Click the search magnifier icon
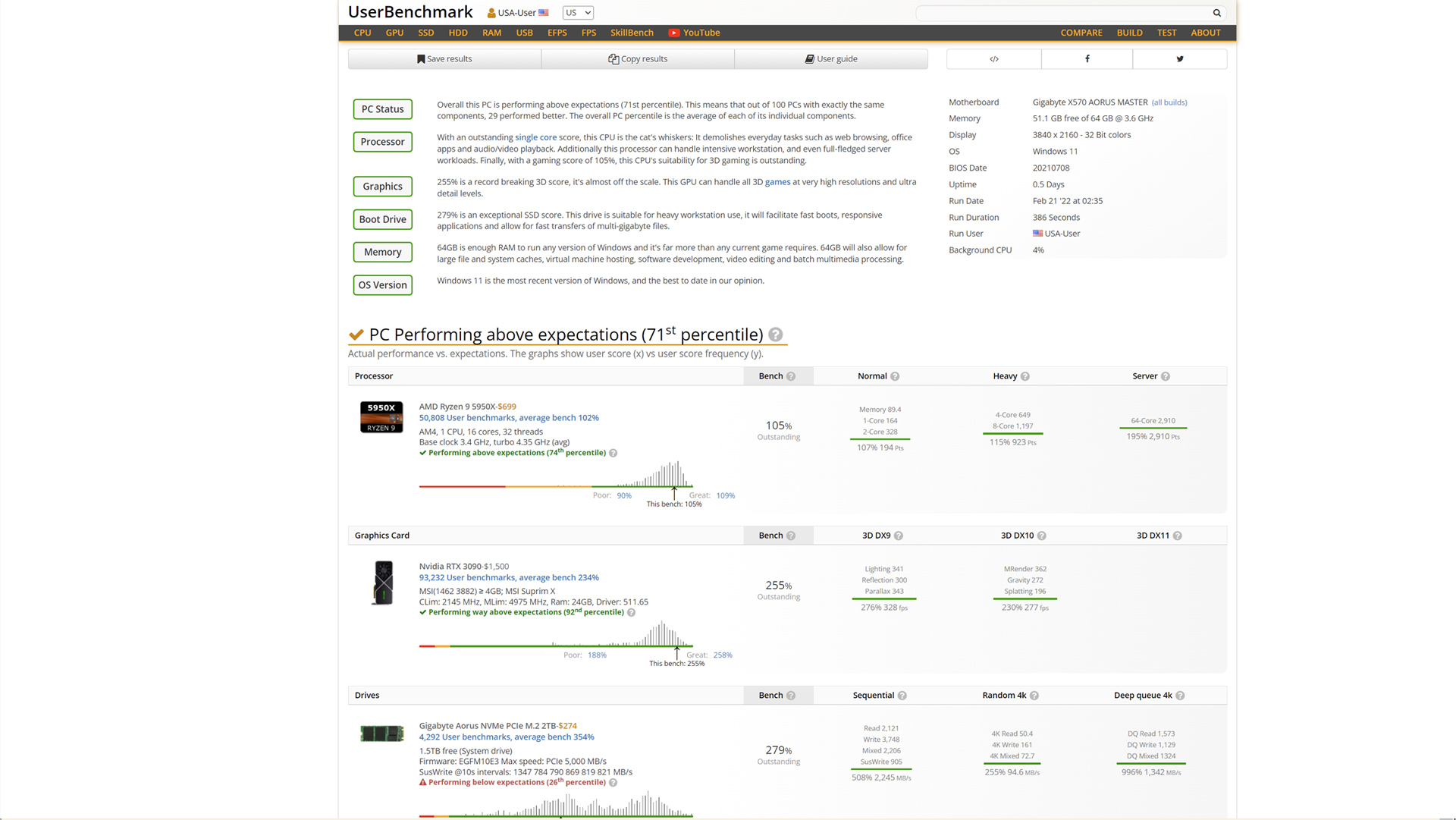Screen dimensions: 1456x820 [1216, 13]
